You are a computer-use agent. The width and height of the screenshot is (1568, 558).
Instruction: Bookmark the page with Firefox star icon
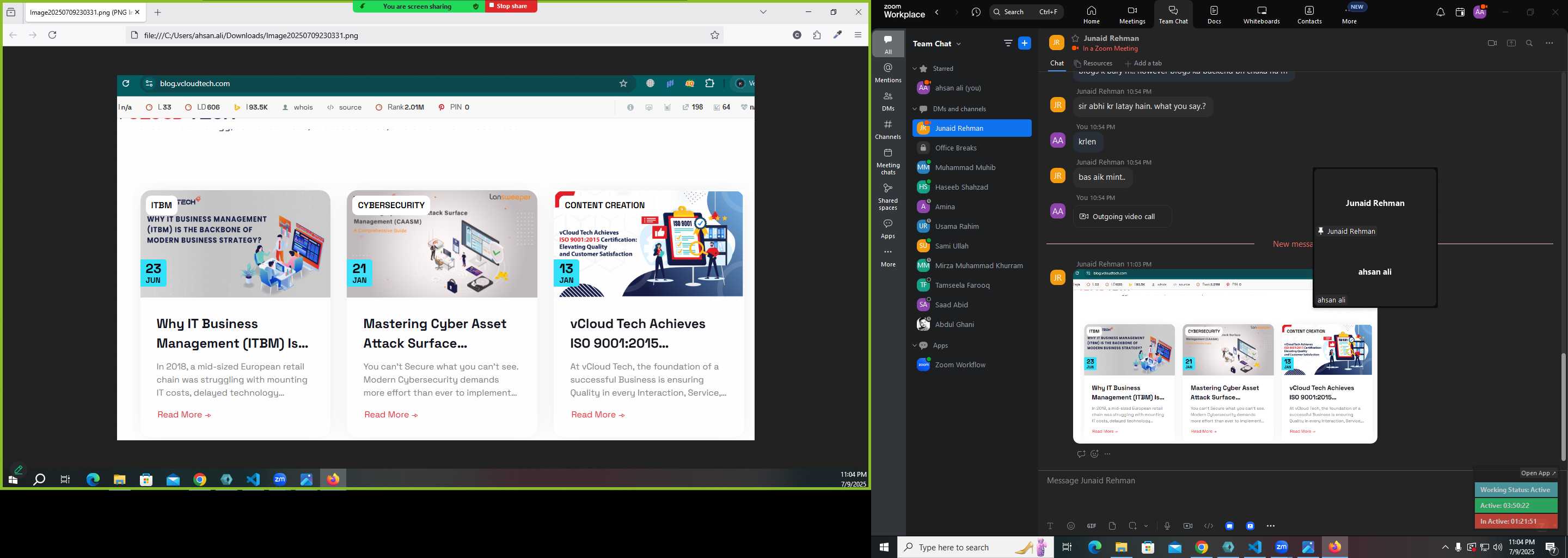click(x=715, y=35)
